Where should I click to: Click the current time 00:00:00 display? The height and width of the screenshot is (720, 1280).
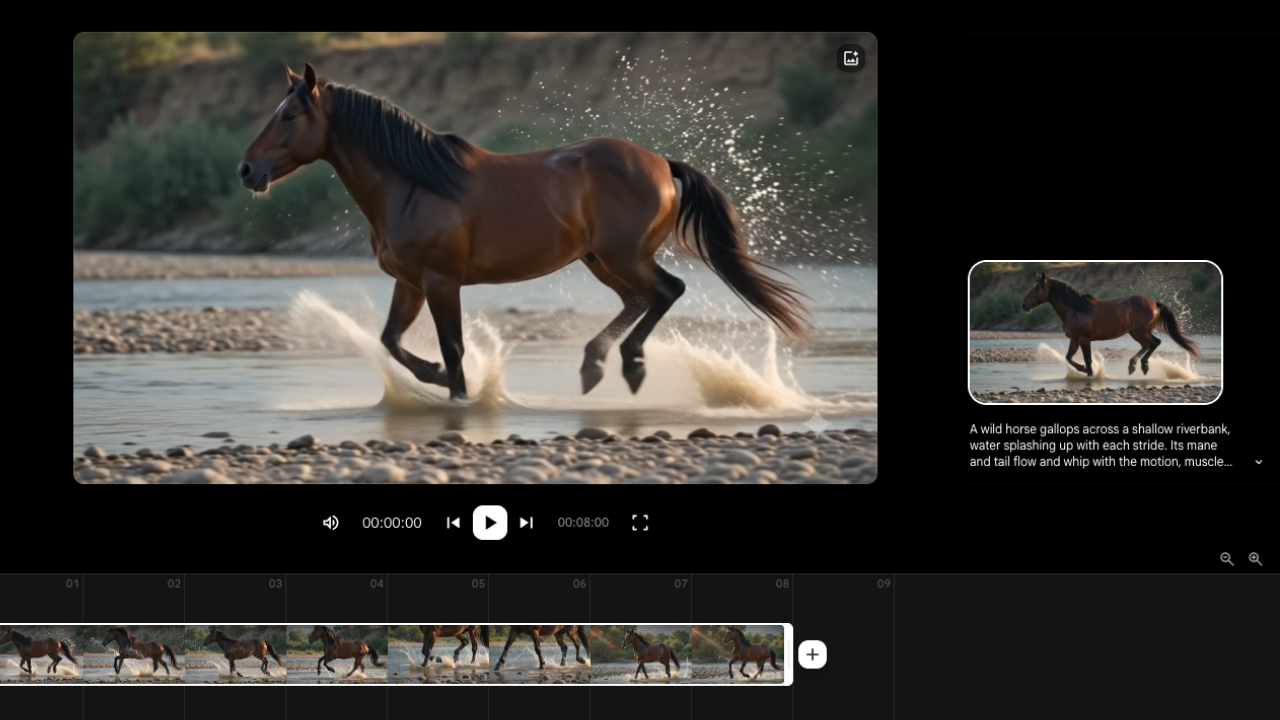tap(392, 523)
